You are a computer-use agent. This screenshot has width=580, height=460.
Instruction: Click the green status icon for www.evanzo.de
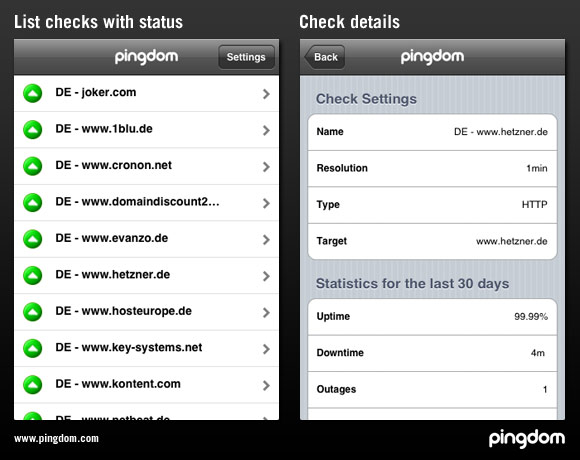coord(33,239)
